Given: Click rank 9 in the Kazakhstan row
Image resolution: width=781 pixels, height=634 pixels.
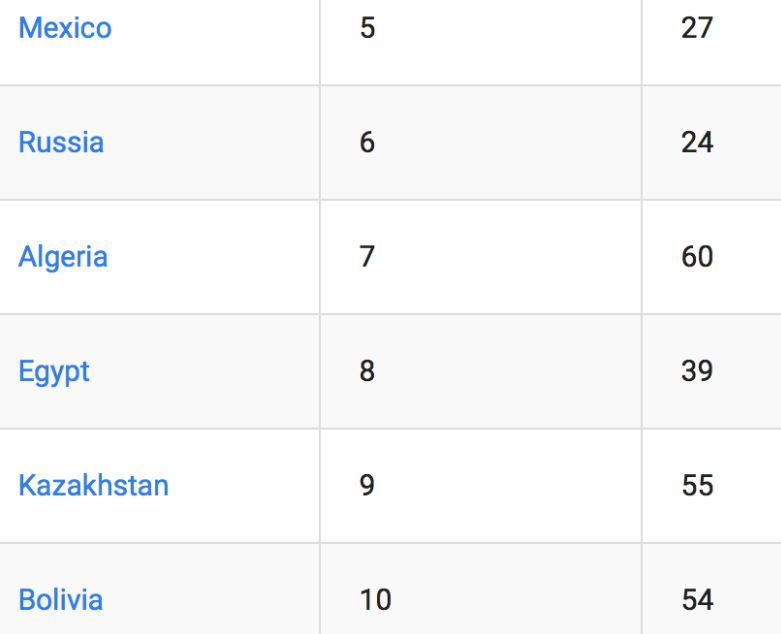Looking at the screenshot, I should point(367,486).
